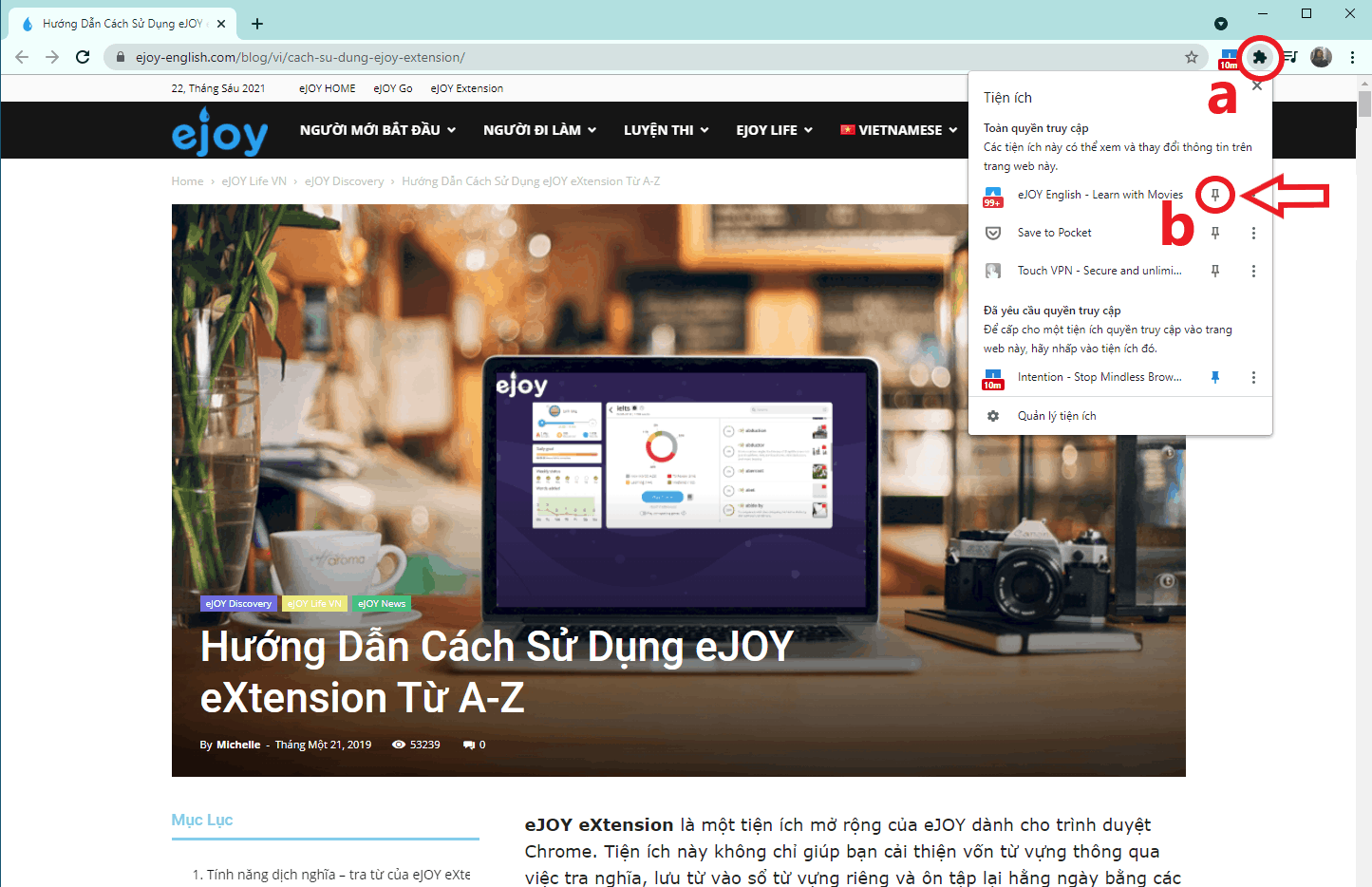
Task: Pin Save to Pocket to the toolbar
Action: [1215, 233]
